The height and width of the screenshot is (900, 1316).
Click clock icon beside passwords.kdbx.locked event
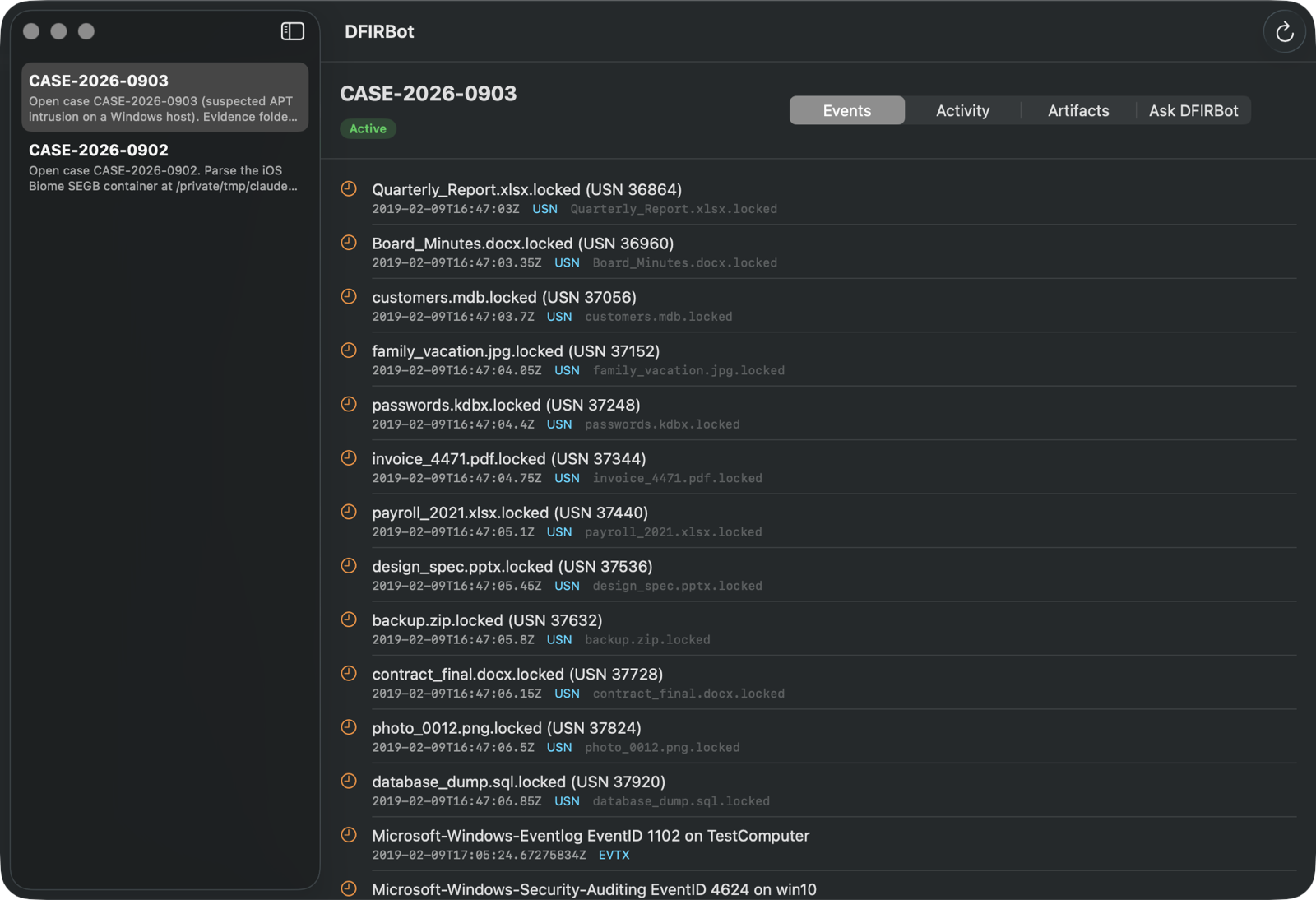[349, 405]
